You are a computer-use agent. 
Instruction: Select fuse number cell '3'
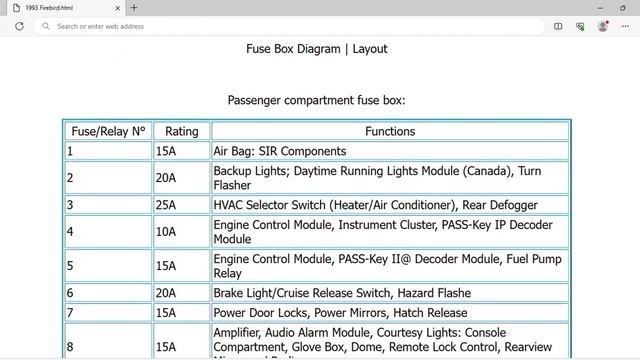coord(108,204)
